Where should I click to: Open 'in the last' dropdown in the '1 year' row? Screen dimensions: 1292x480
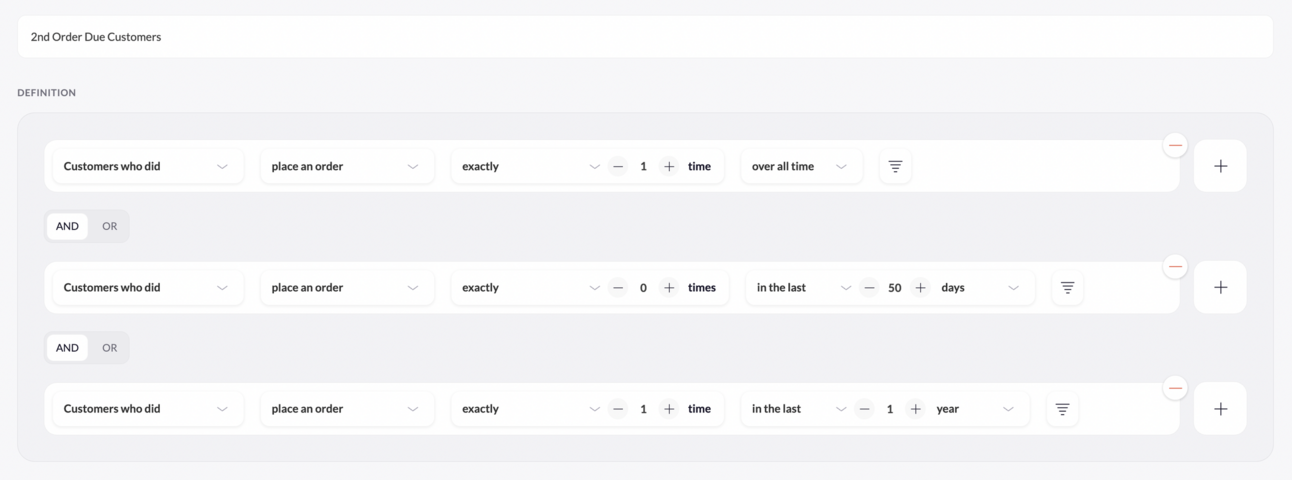(798, 409)
